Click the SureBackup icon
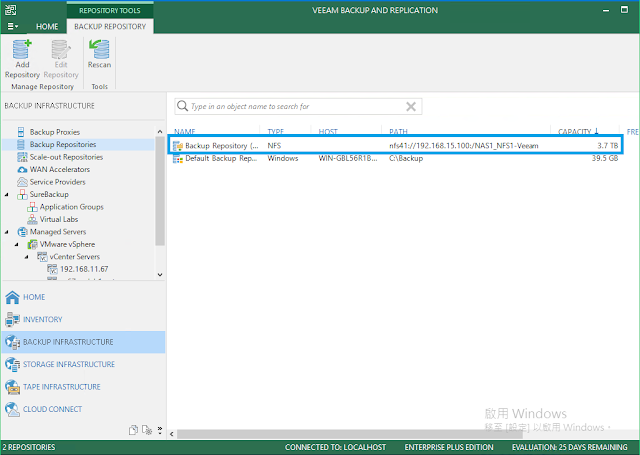This screenshot has width=640, height=455. [22, 194]
